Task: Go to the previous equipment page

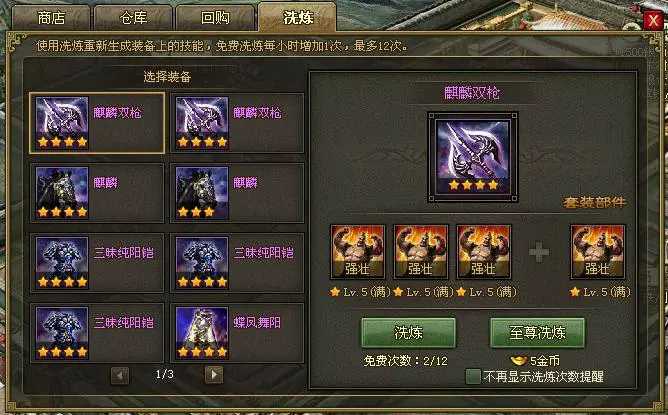Action: pyautogui.click(x=120, y=375)
